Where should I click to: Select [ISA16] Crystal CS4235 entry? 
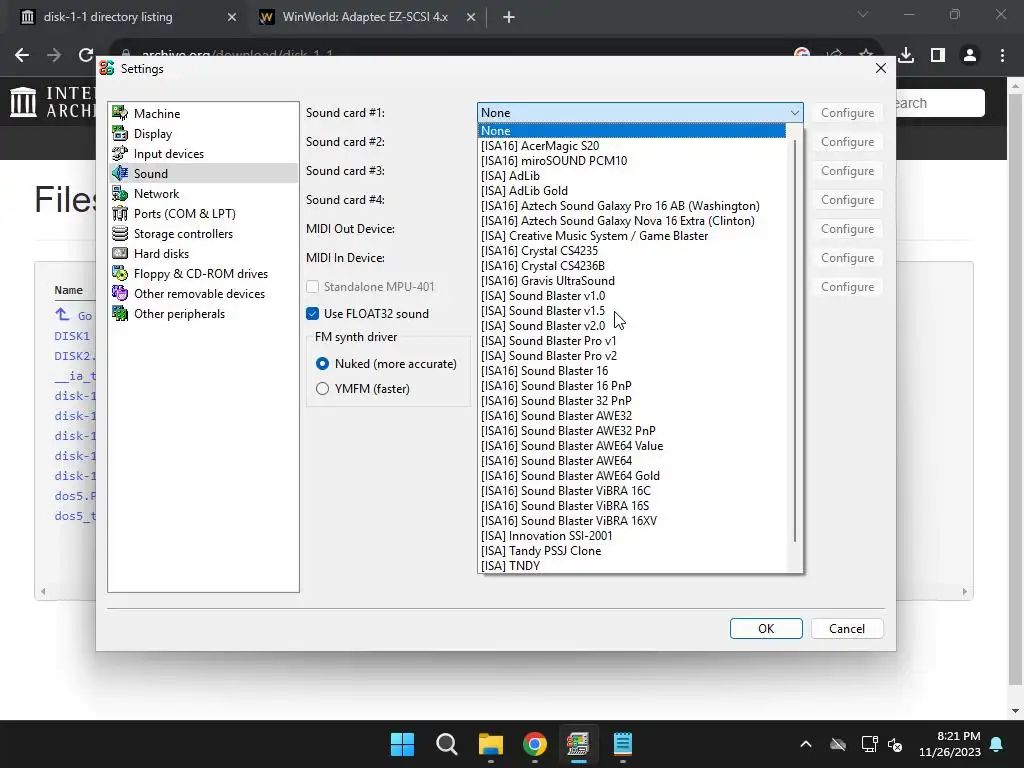click(x=632, y=251)
